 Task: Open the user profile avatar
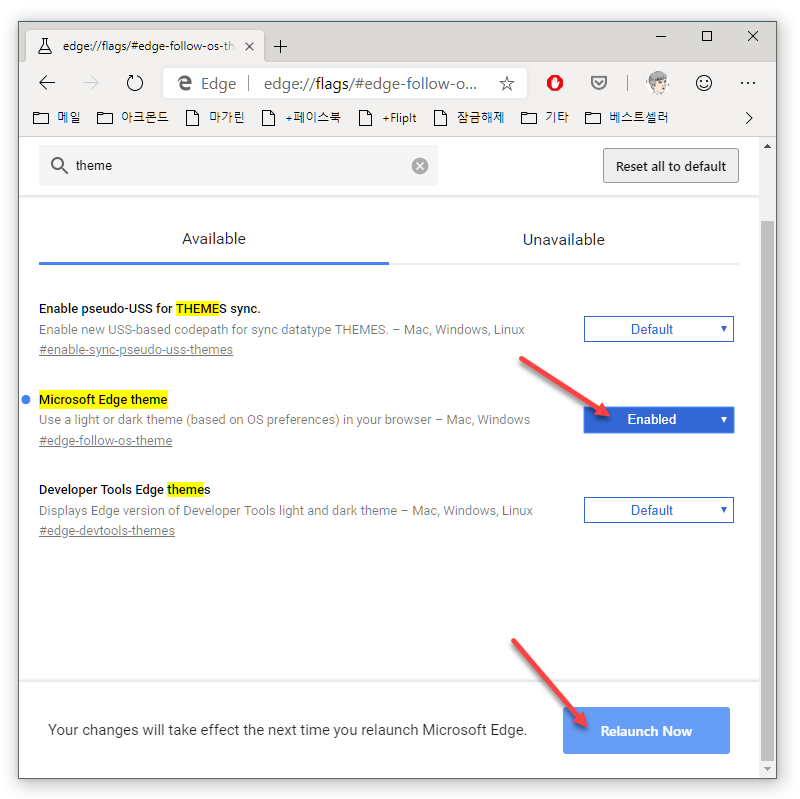[x=657, y=83]
